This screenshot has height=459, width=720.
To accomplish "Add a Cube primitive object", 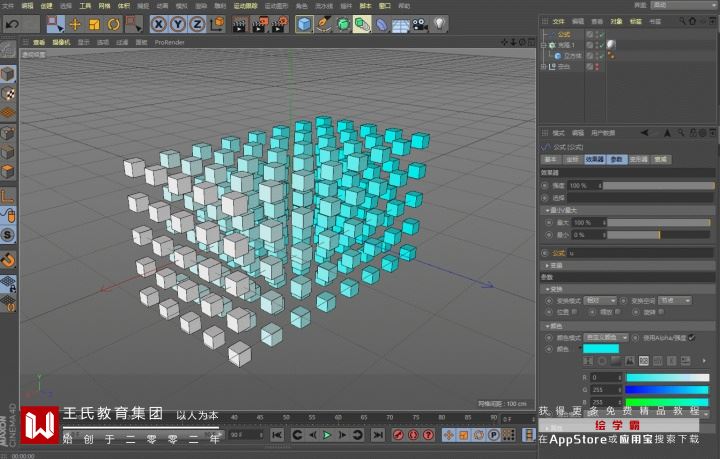I will (304, 24).
